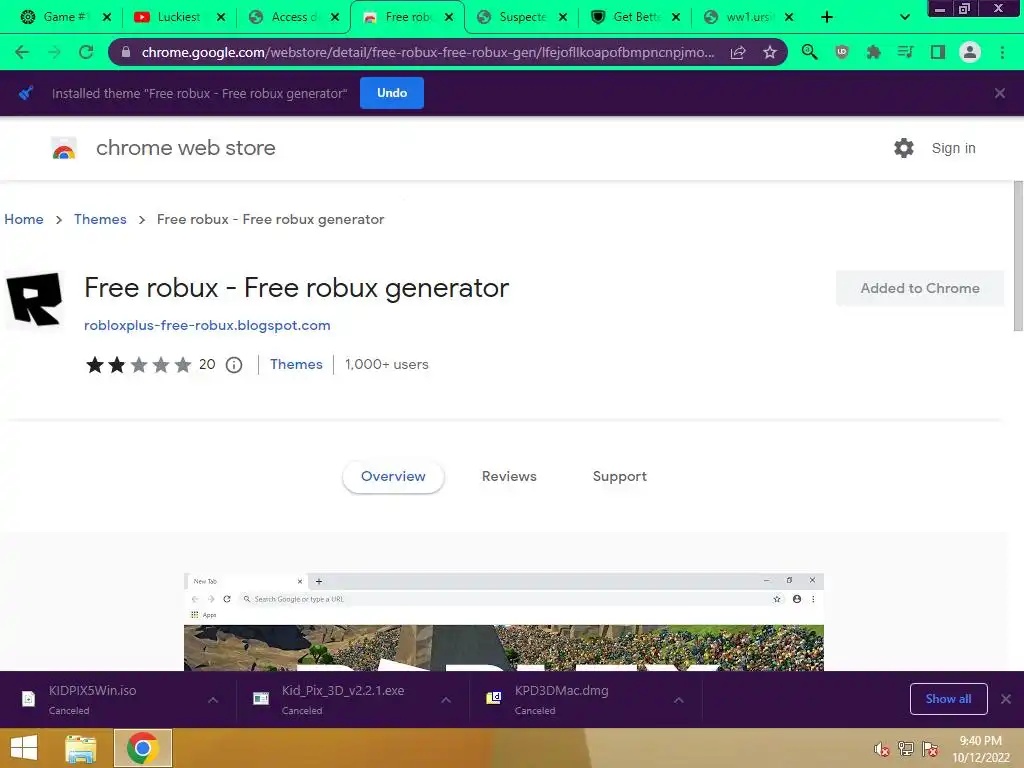Reload the page with the refresh icon
Image resolution: width=1024 pixels, height=768 pixels.
tap(86, 52)
